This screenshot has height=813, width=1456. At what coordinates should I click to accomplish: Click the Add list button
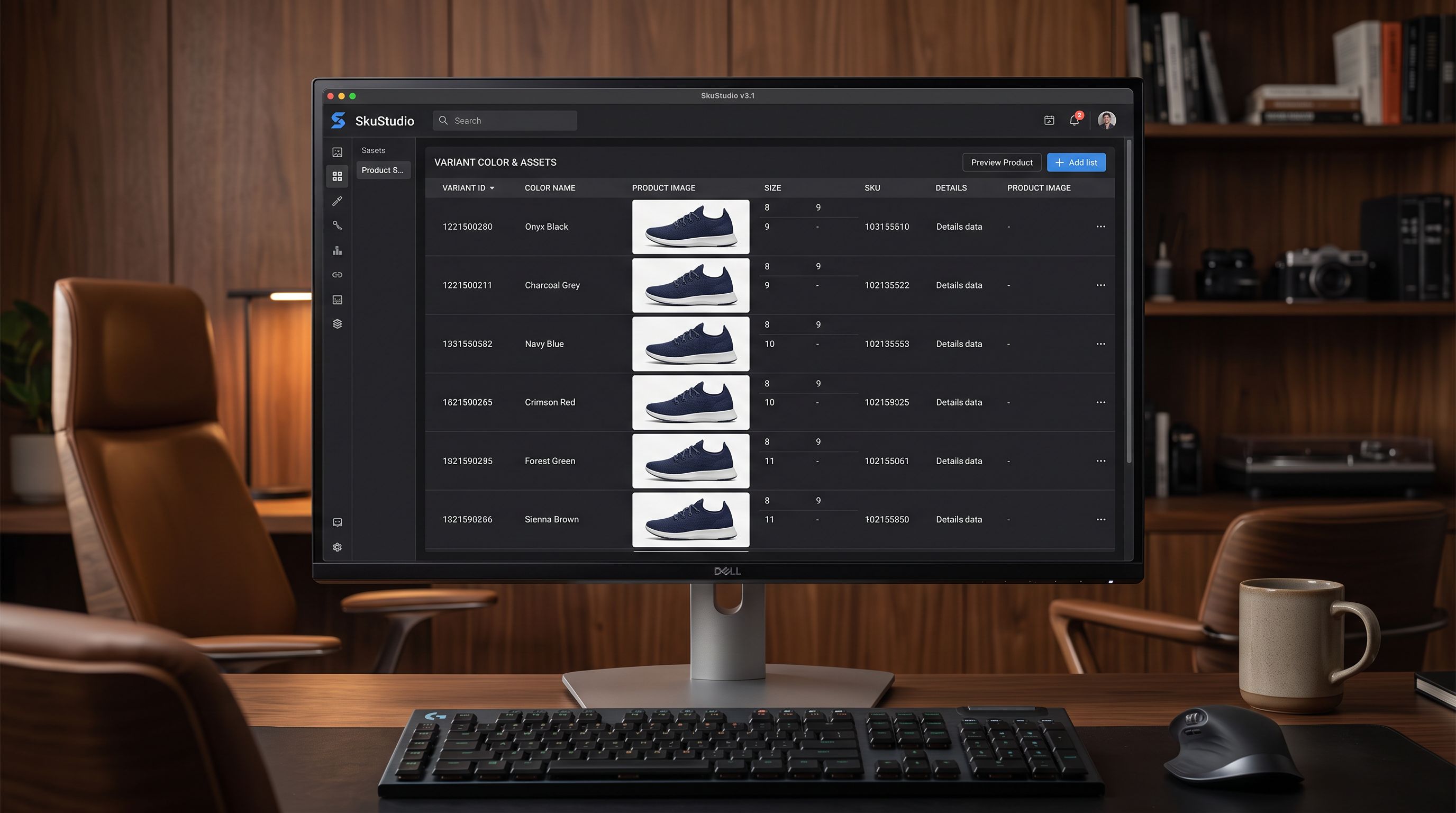point(1076,162)
